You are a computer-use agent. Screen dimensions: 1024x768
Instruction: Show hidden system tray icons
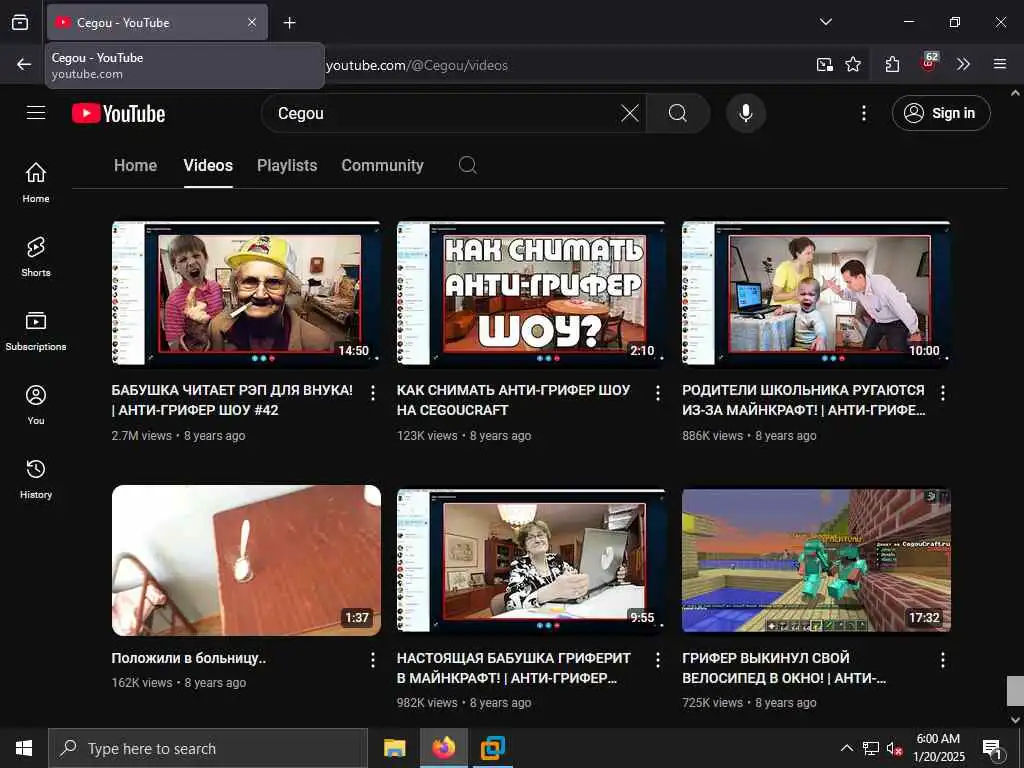[x=846, y=748]
